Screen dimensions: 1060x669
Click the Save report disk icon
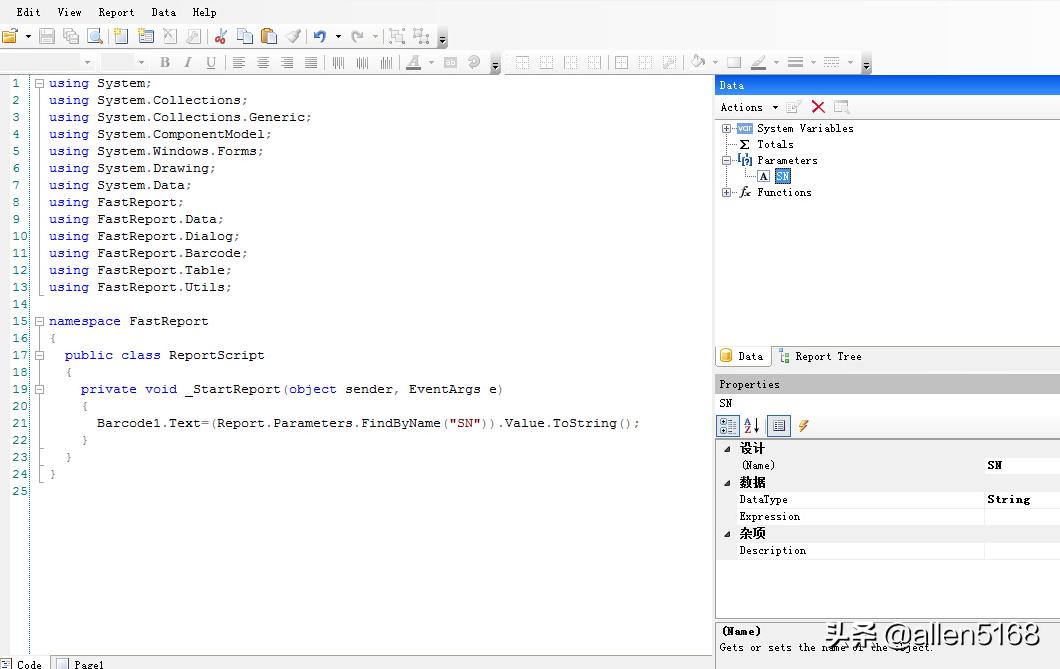(x=47, y=36)
